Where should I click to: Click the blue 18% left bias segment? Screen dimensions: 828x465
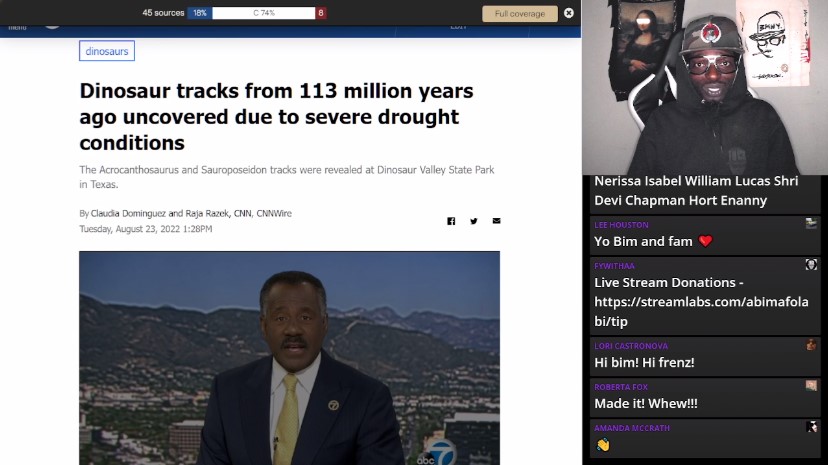click(199, 13)
